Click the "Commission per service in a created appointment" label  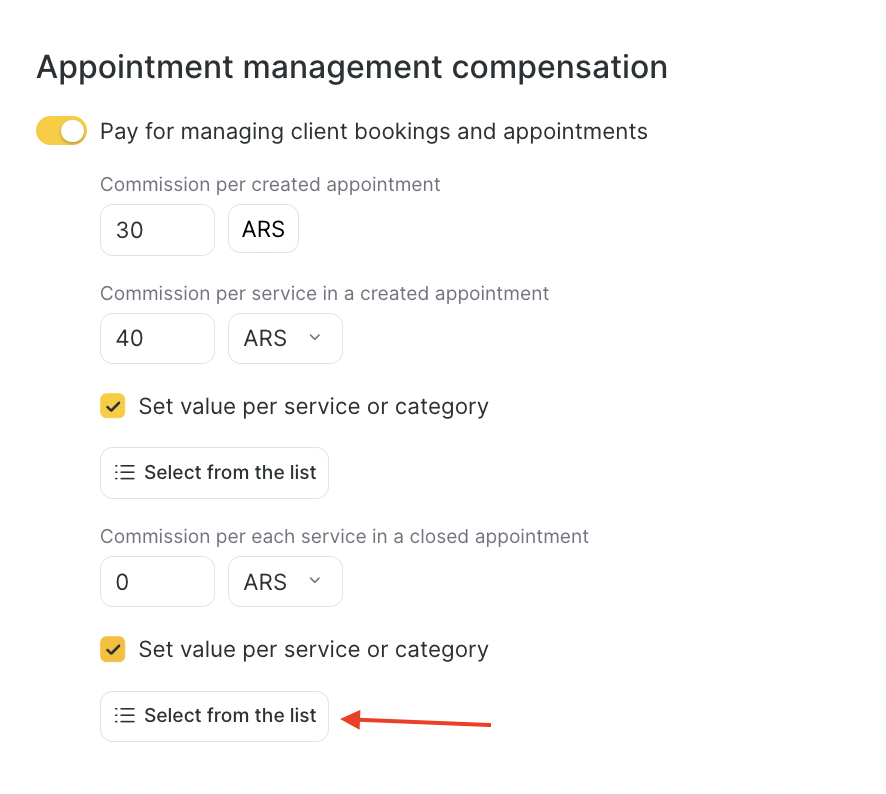click(324, 294)
